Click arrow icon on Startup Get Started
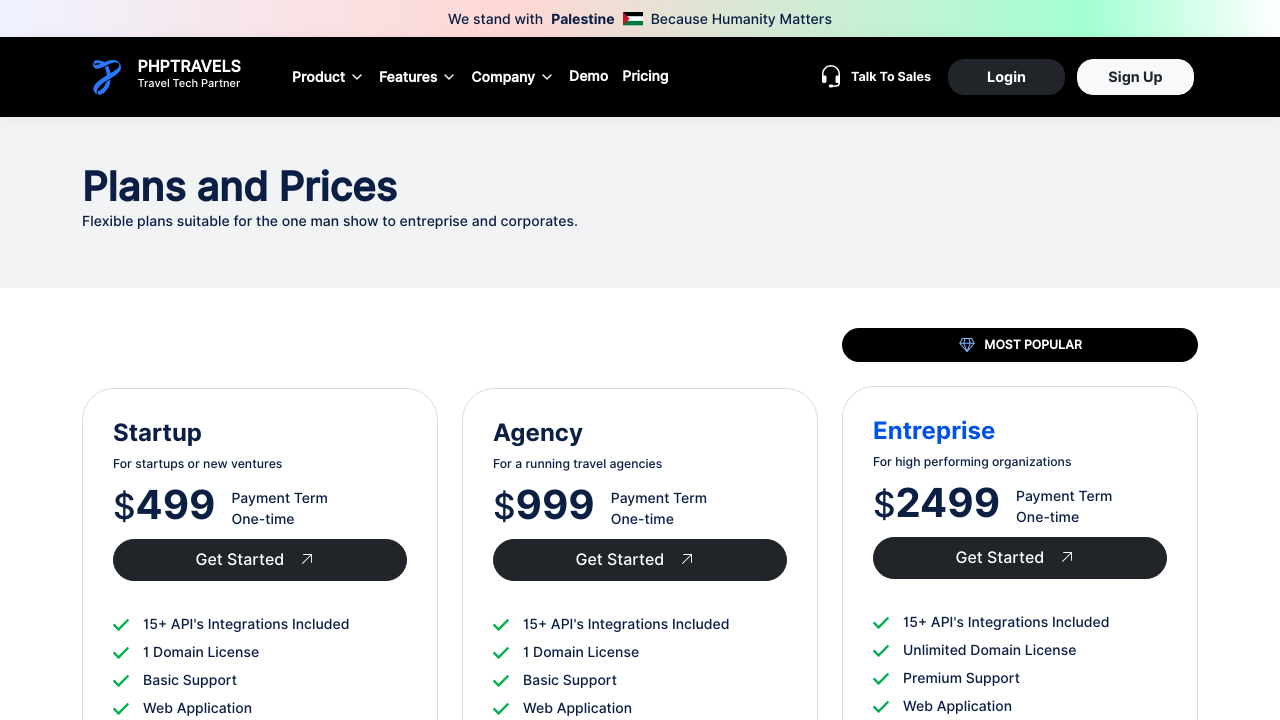1280x720 pixels. (x=307, y=560)
